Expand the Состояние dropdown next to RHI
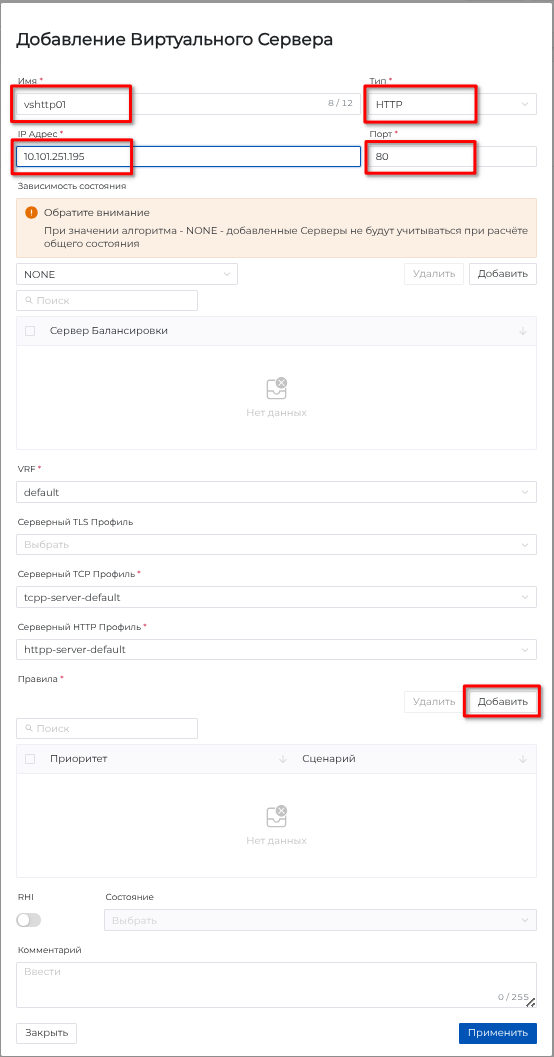This screenshot has height=1057, width=554. point(321,920)
